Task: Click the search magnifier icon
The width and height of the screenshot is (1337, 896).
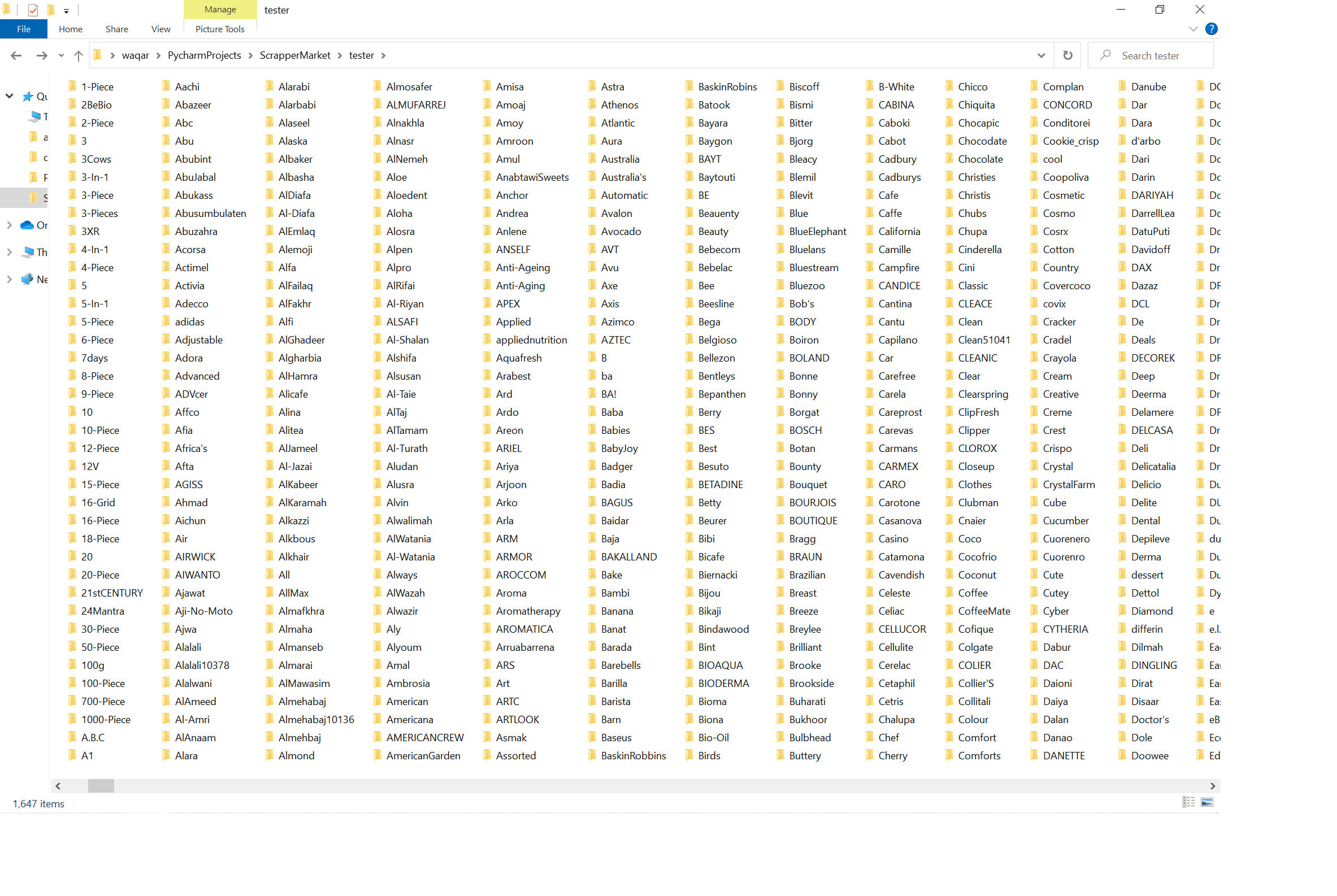Action: point(1105,55)
